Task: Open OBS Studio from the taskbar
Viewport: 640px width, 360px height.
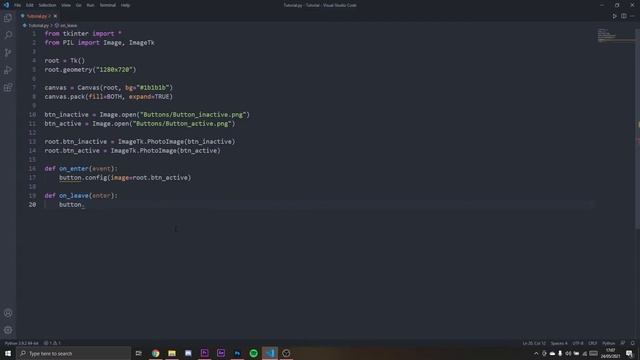Action: (286, 353)
